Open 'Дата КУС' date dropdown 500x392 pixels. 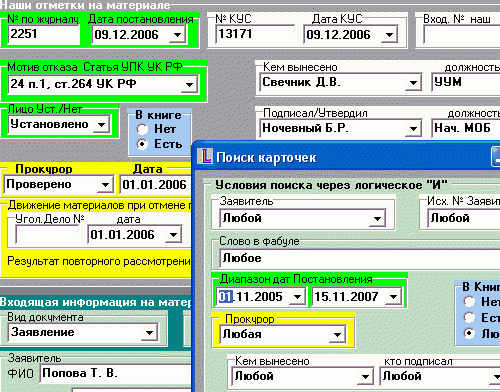coord(389,35)
